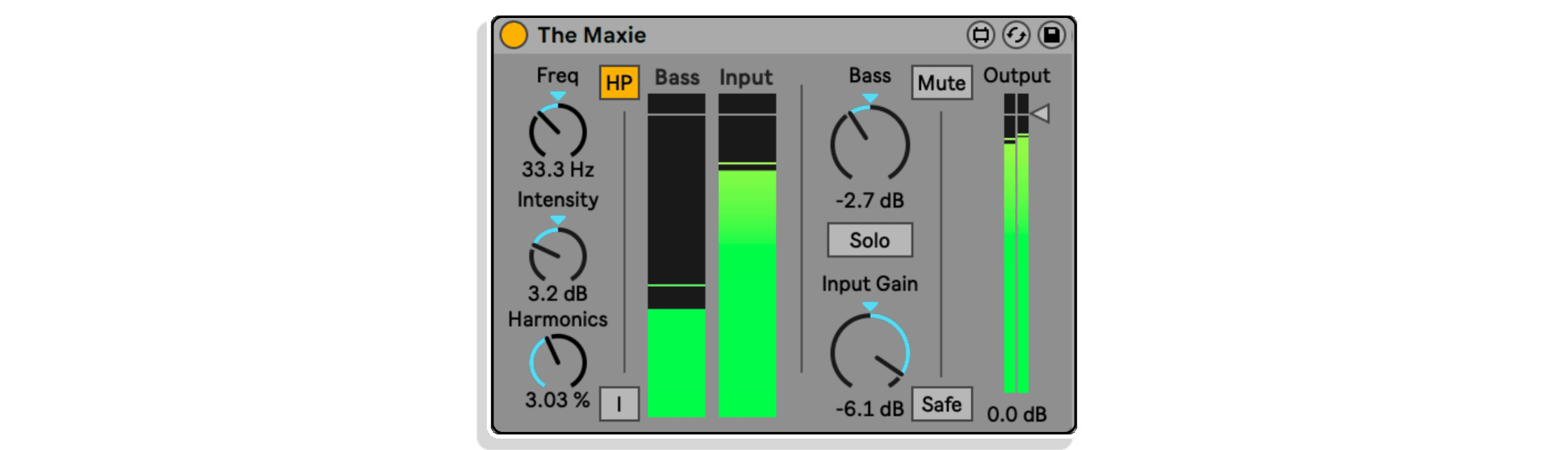Click the -6.1 dB input gain value
This screenshot has height=450, width=1568.
click(870, 408)
